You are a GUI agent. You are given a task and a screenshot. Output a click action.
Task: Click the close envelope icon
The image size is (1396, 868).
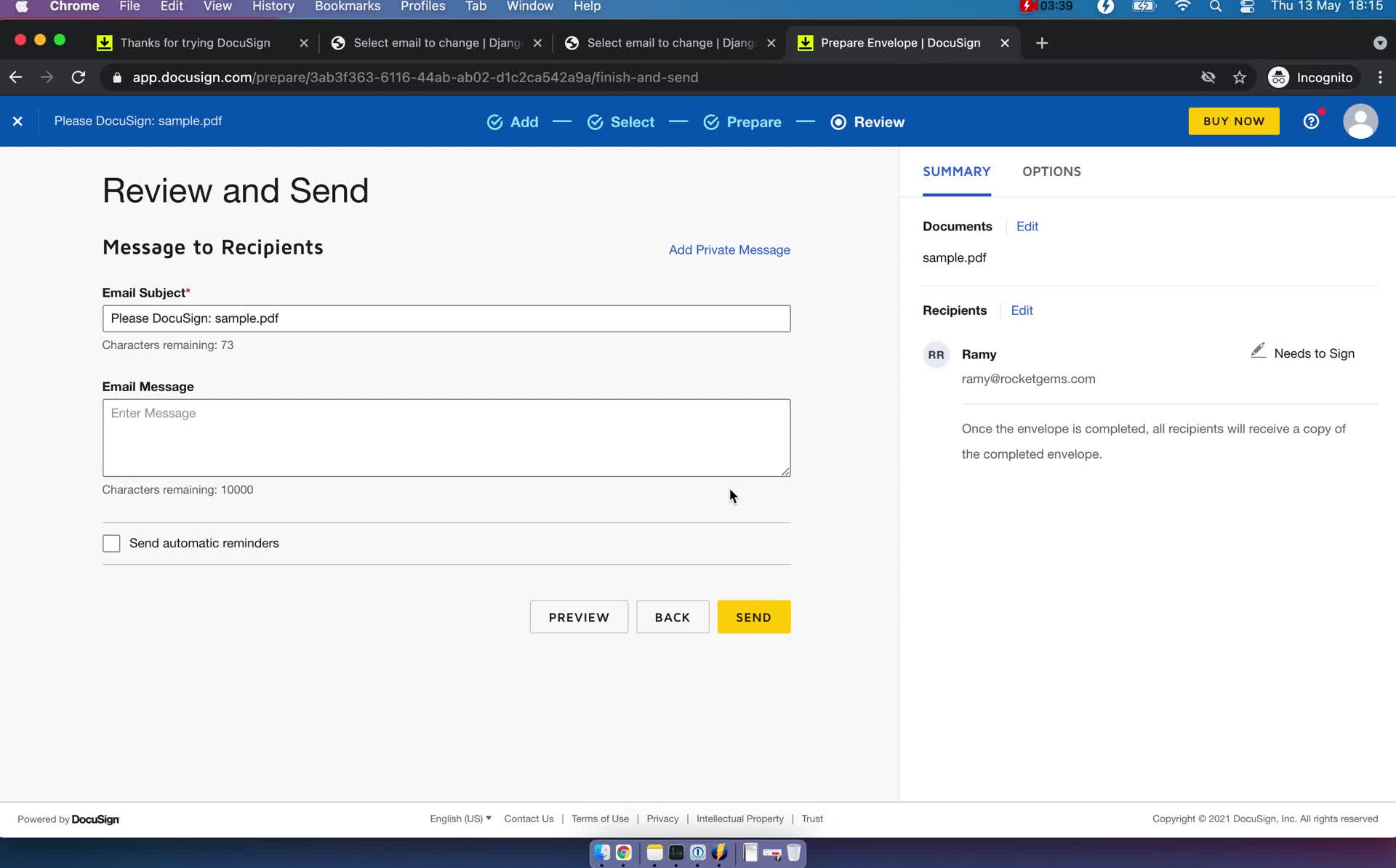click(17, 121)
